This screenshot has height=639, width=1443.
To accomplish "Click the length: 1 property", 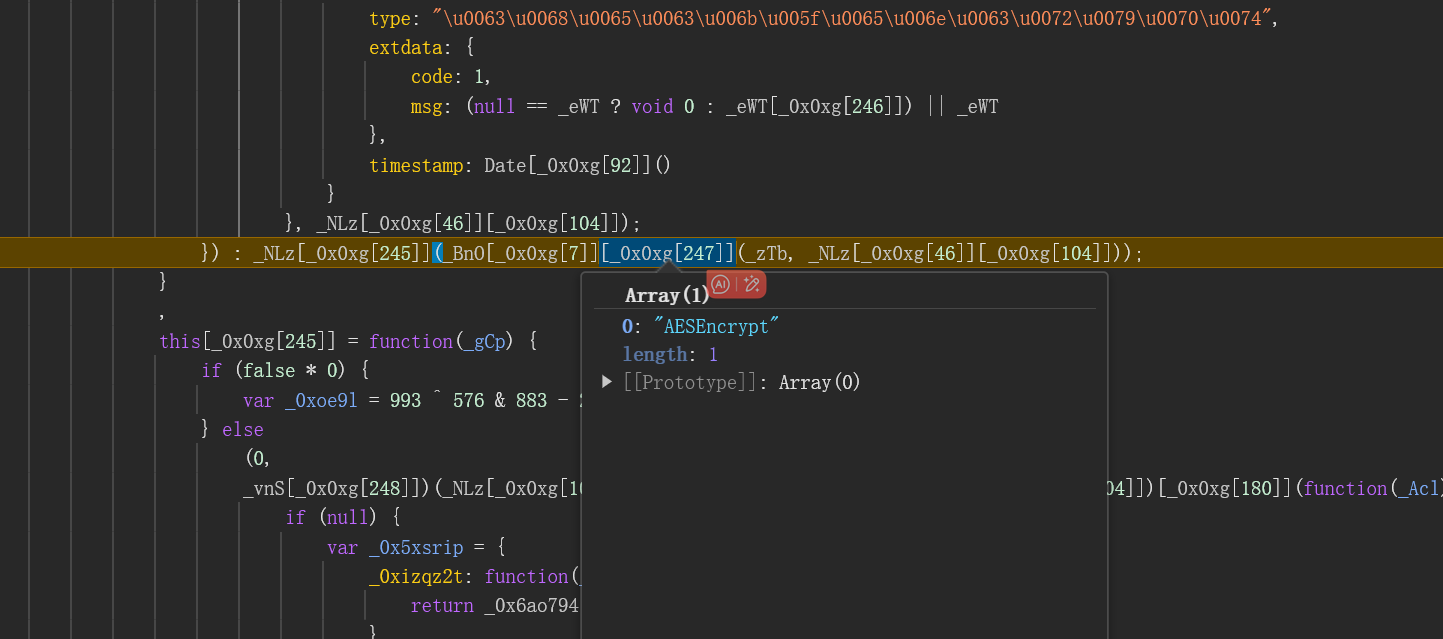I will click(670, 354).
